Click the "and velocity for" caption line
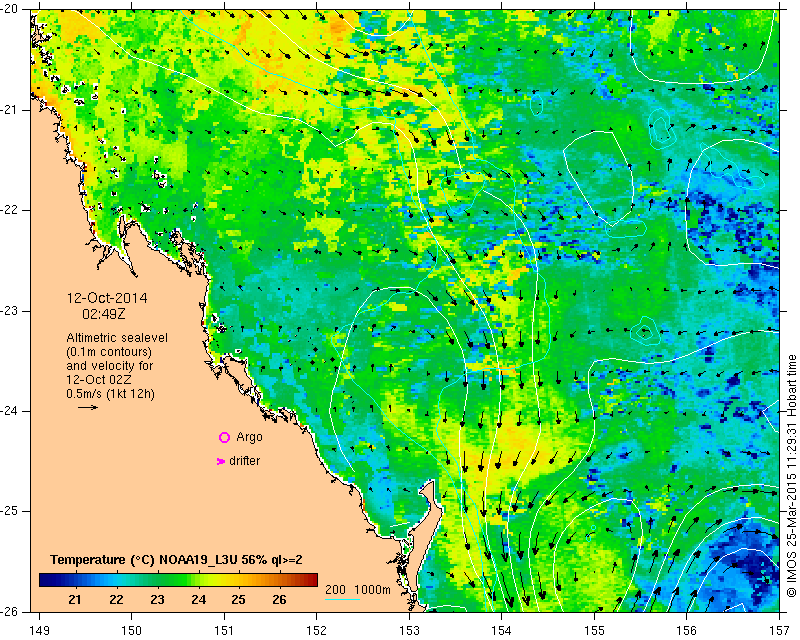 click(x=110, y=366)
